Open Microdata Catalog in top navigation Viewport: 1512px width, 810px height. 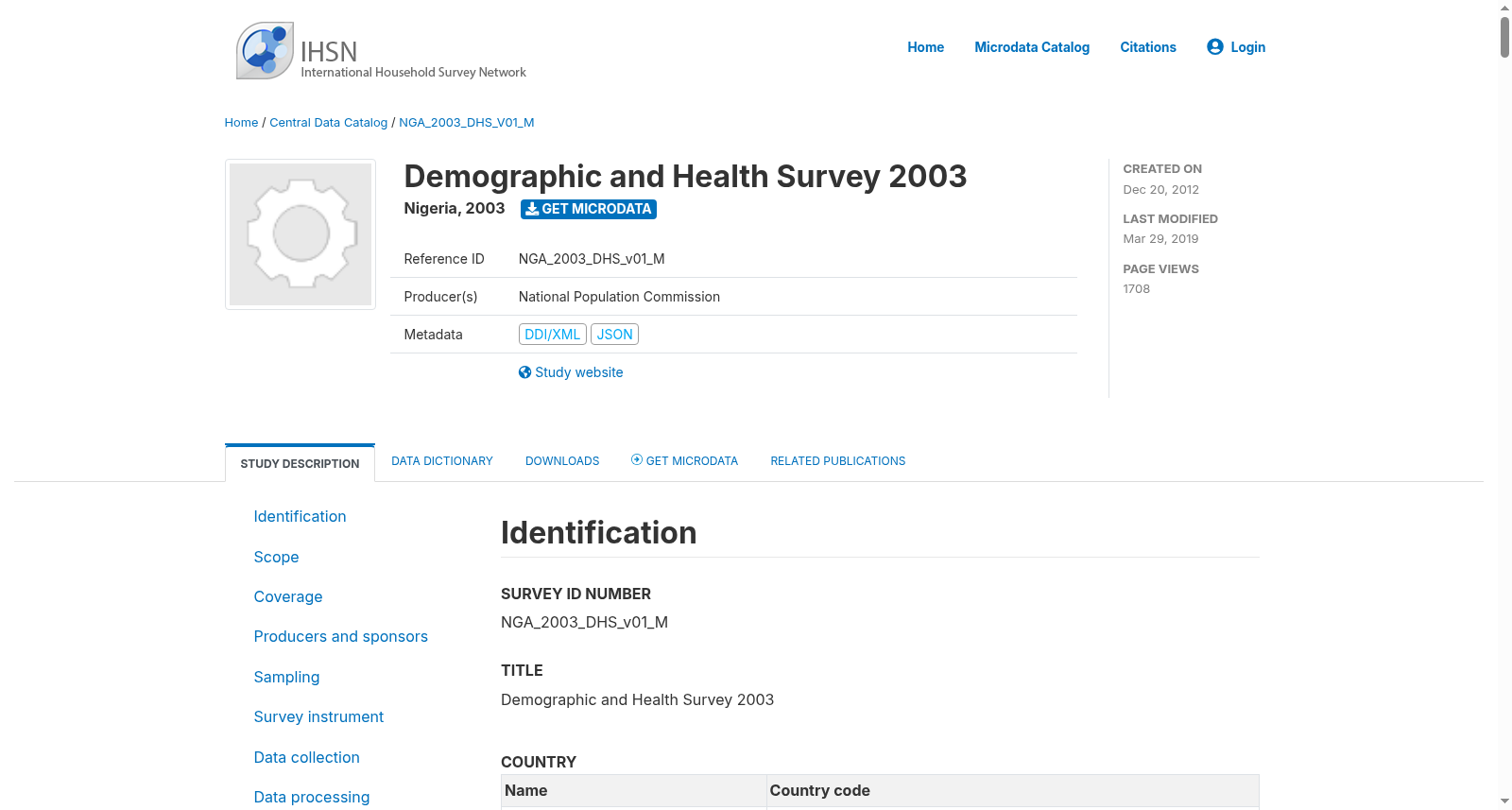click(x=1032, y=47)
